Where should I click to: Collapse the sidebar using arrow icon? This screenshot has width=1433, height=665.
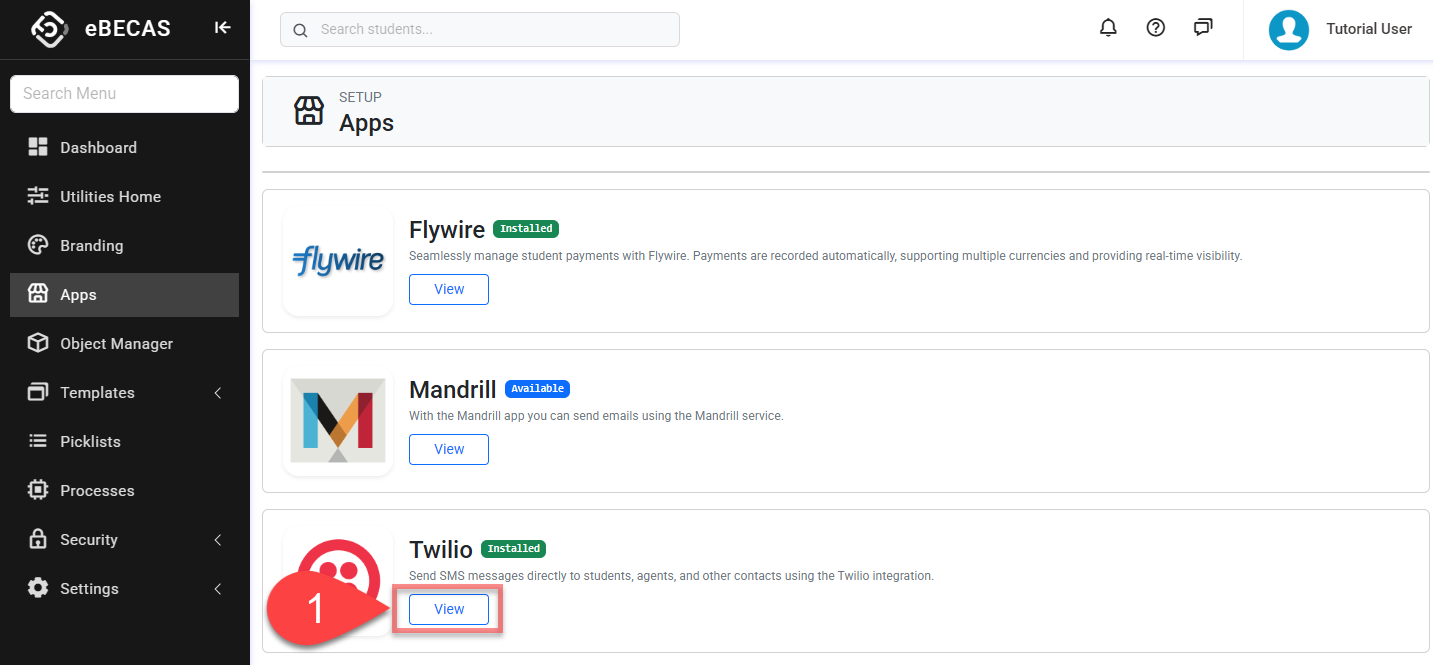tap(222, 28)
